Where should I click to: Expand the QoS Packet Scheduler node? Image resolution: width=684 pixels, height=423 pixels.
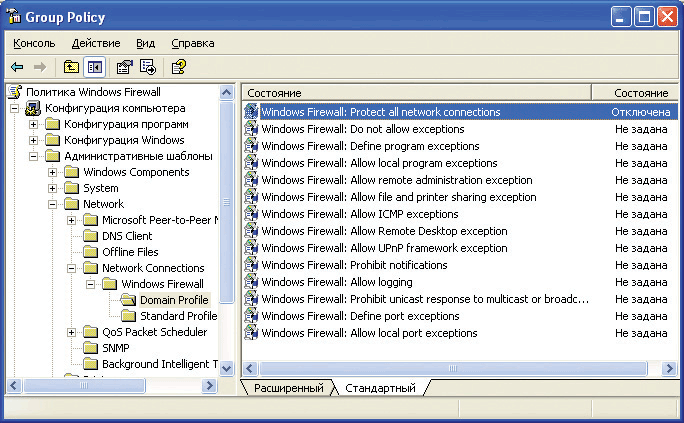[x=72, y=332]
